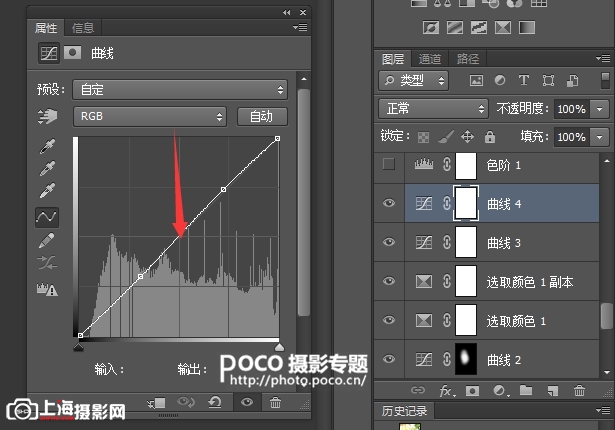Image resolution: width=615 pixels, height=430 pixels.
Task: Toggle layer visibility eye in Properties panel
Action: point(247,402)
